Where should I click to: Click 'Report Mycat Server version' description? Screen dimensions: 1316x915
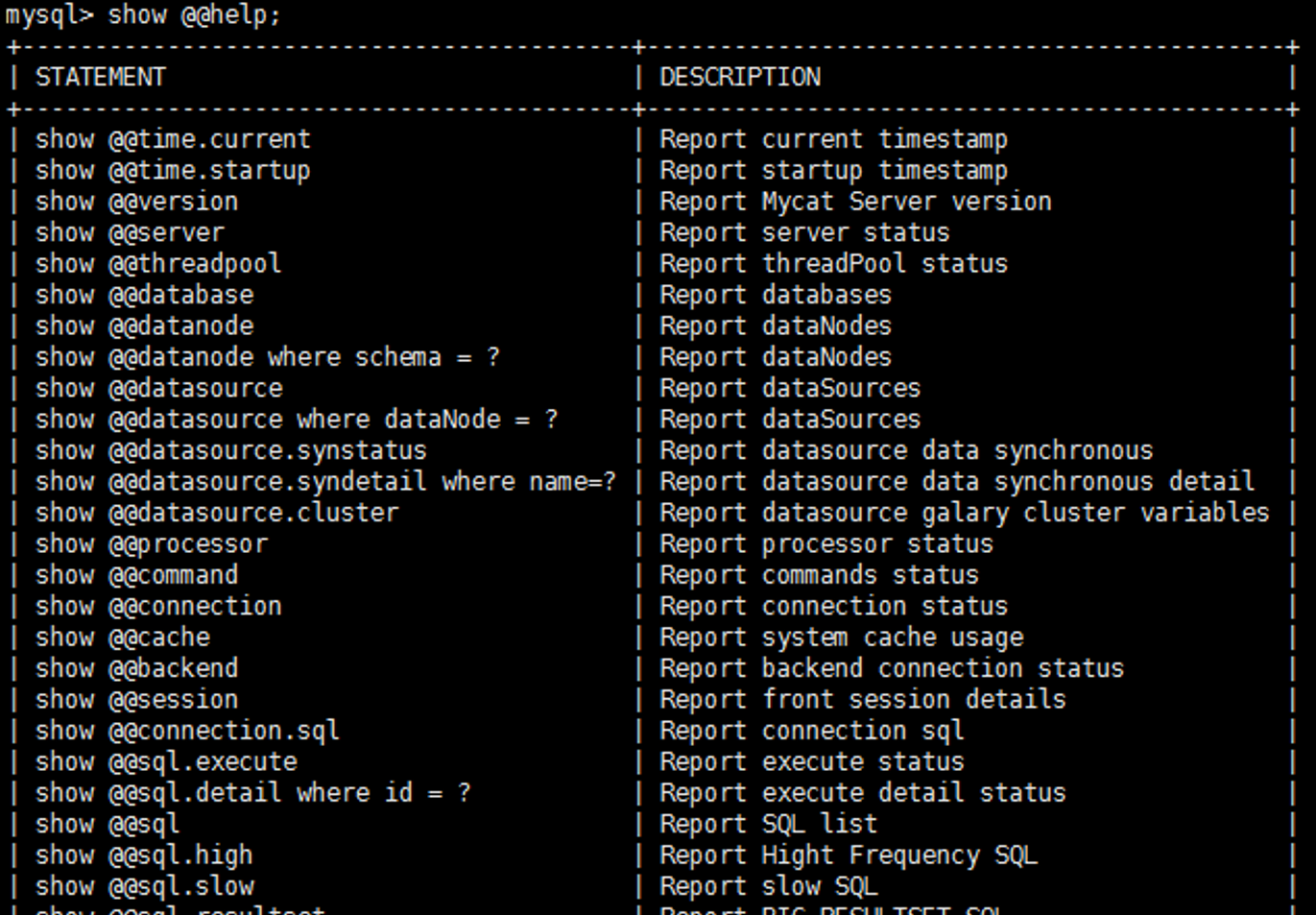[854, 203]
